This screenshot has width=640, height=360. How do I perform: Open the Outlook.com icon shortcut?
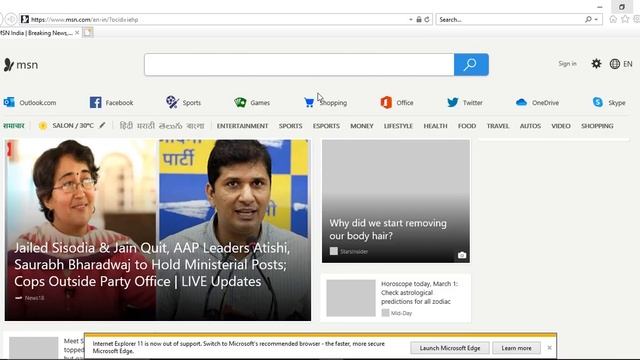9,102
